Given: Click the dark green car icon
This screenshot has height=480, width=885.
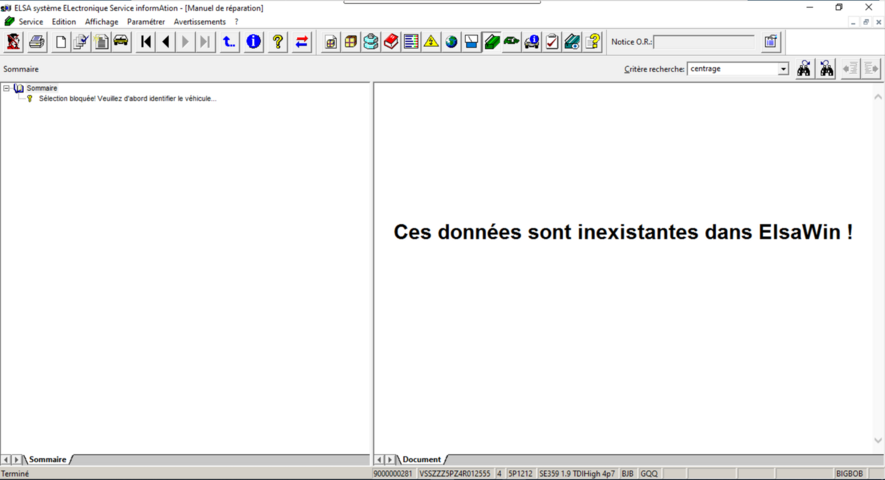Looking at the screenshot, I should coord(511,42).
